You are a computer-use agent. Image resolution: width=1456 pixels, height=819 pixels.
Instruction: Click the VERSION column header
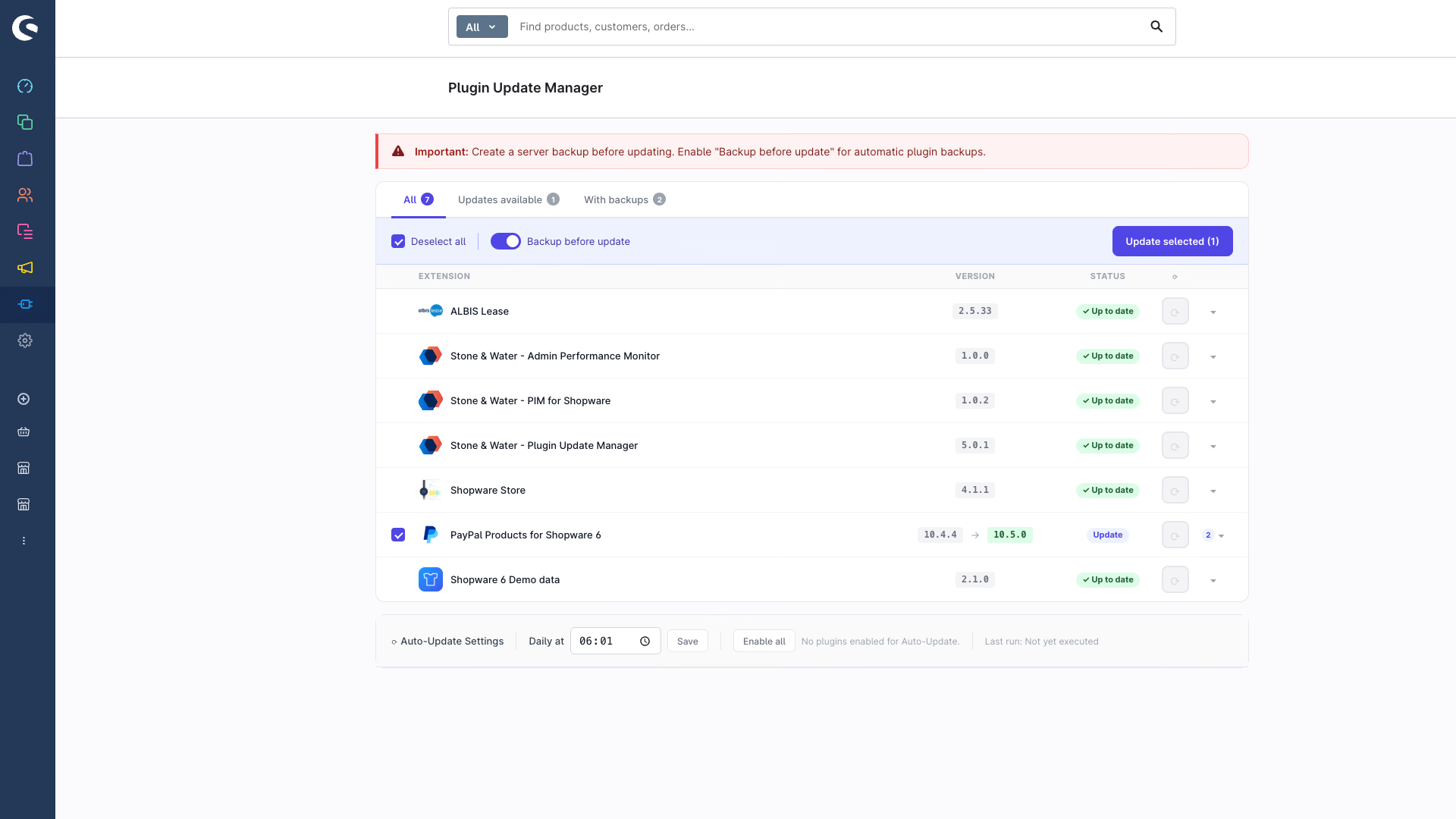coord(975,277)
